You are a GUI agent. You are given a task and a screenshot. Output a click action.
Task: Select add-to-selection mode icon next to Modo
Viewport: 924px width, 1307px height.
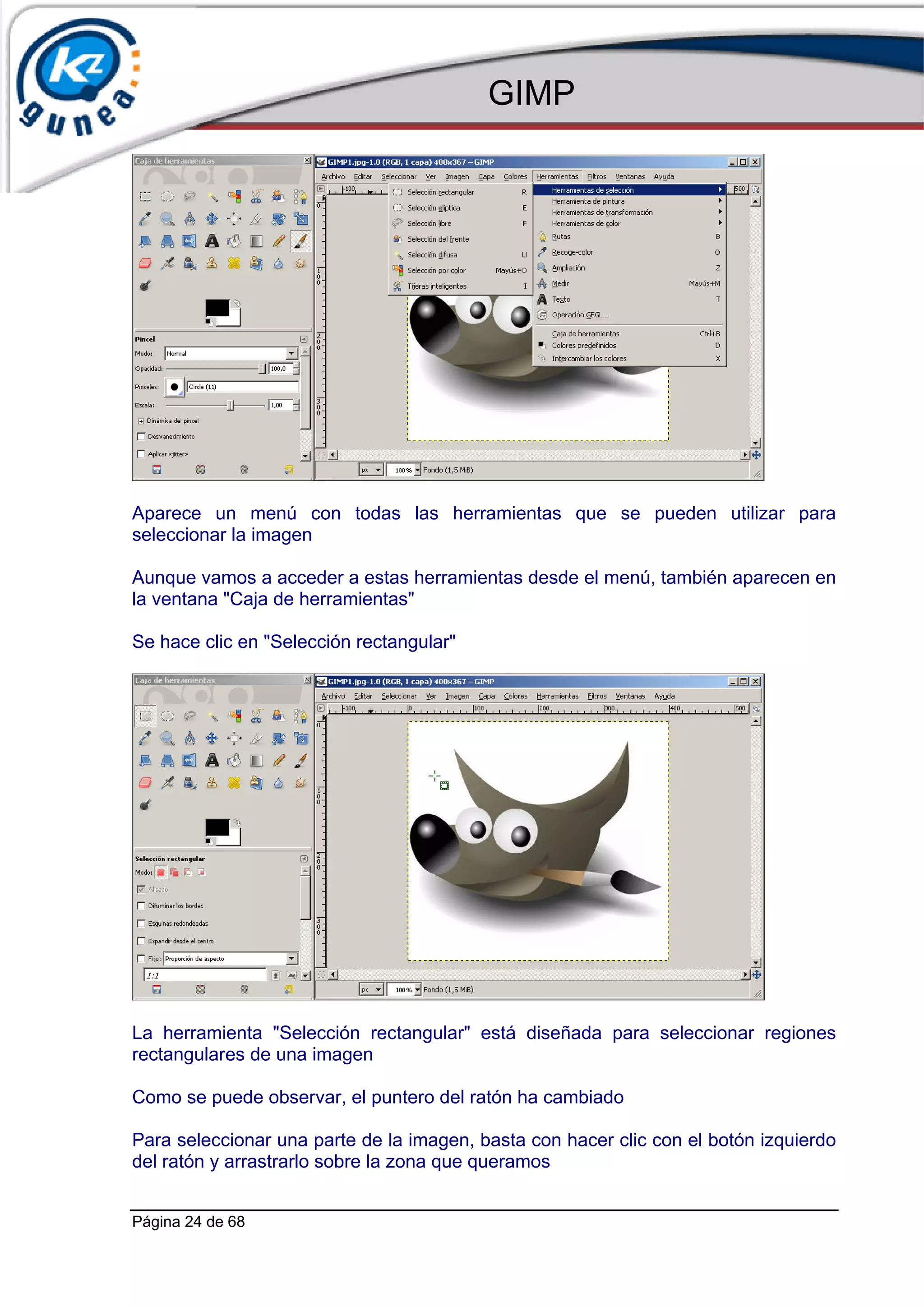(174, 873)
